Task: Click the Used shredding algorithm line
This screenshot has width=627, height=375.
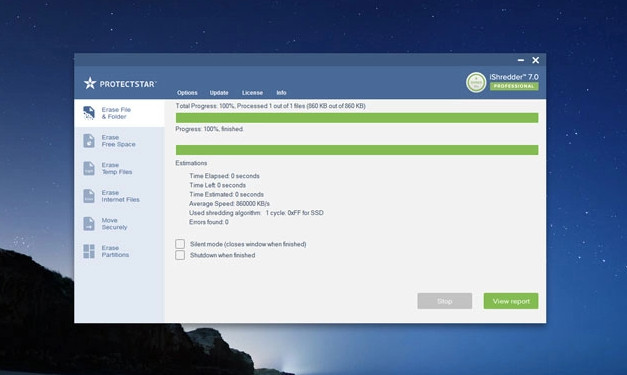Action: pos(256,213)
